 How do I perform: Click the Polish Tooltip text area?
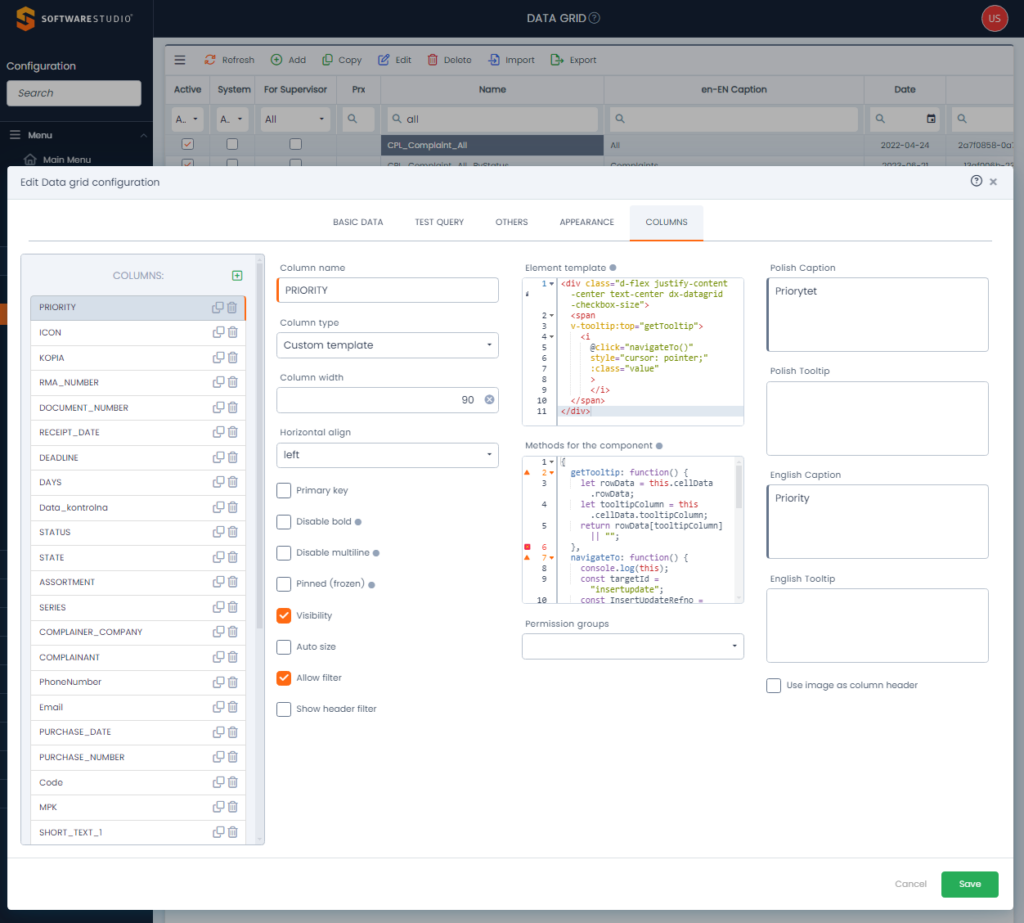click(x=877, y=418)
